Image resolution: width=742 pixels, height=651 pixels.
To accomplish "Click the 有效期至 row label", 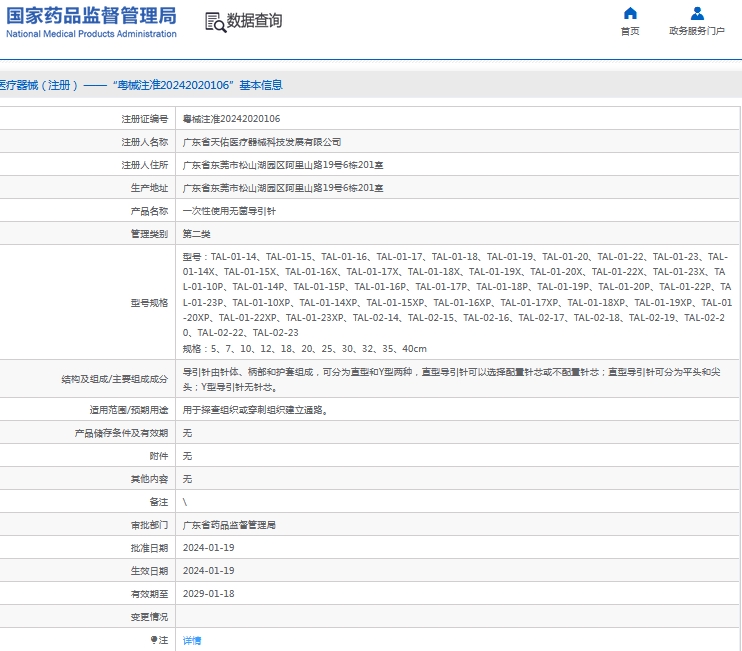I will click(x=150, y=594).
